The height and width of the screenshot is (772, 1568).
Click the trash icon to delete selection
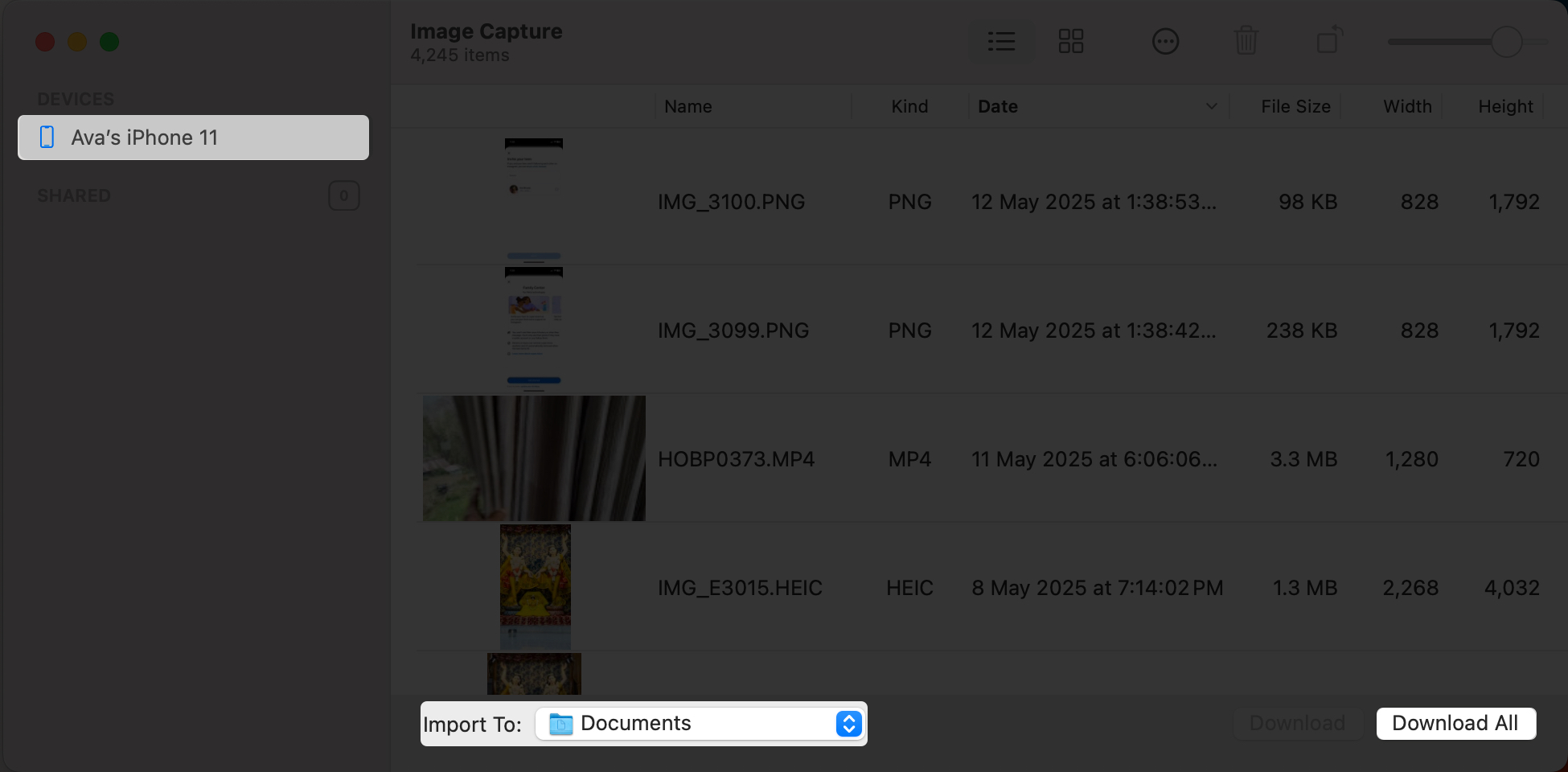[x=1246, y=41]
